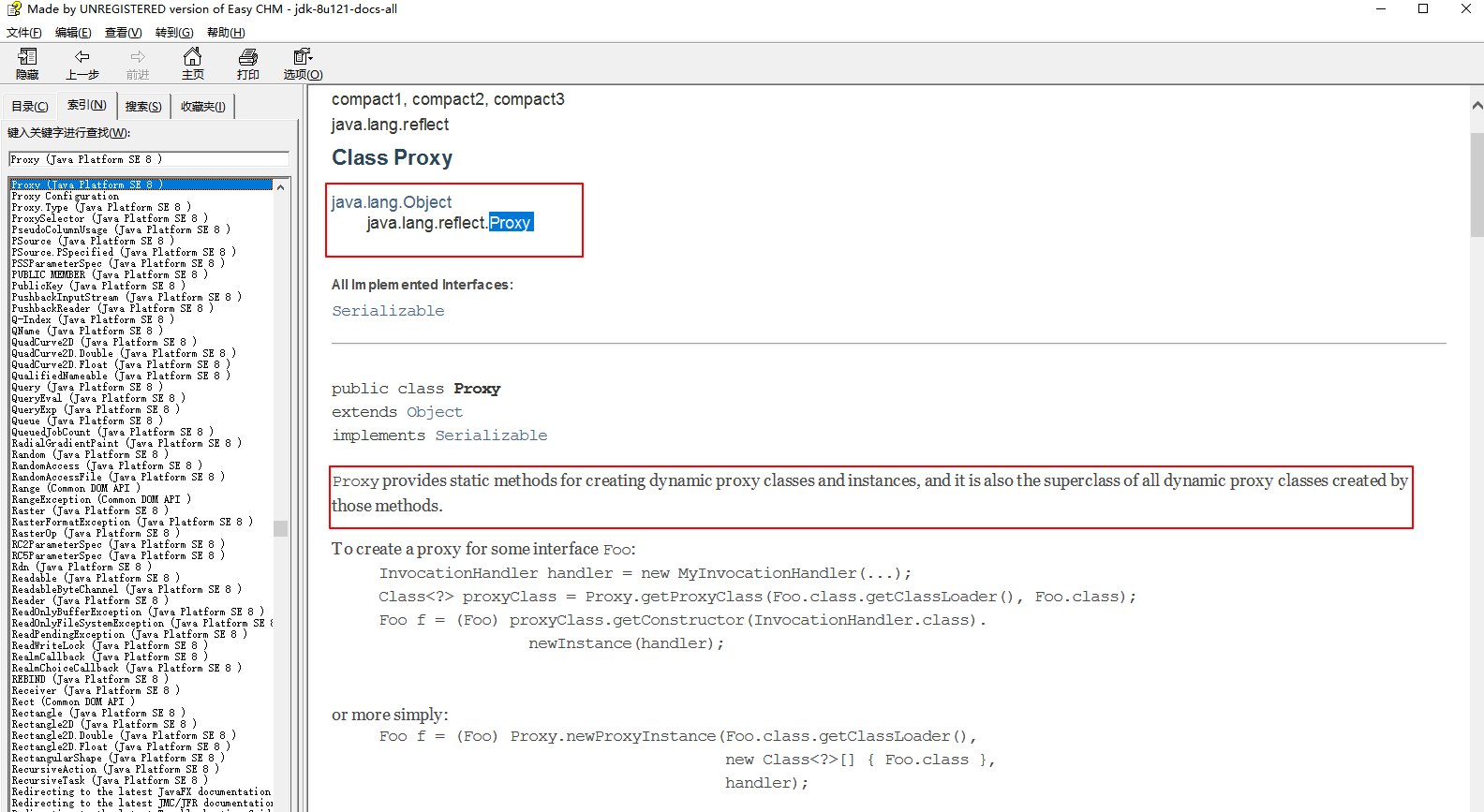
Task: Follow the java.lang.Object link
Action: (391, 202)
